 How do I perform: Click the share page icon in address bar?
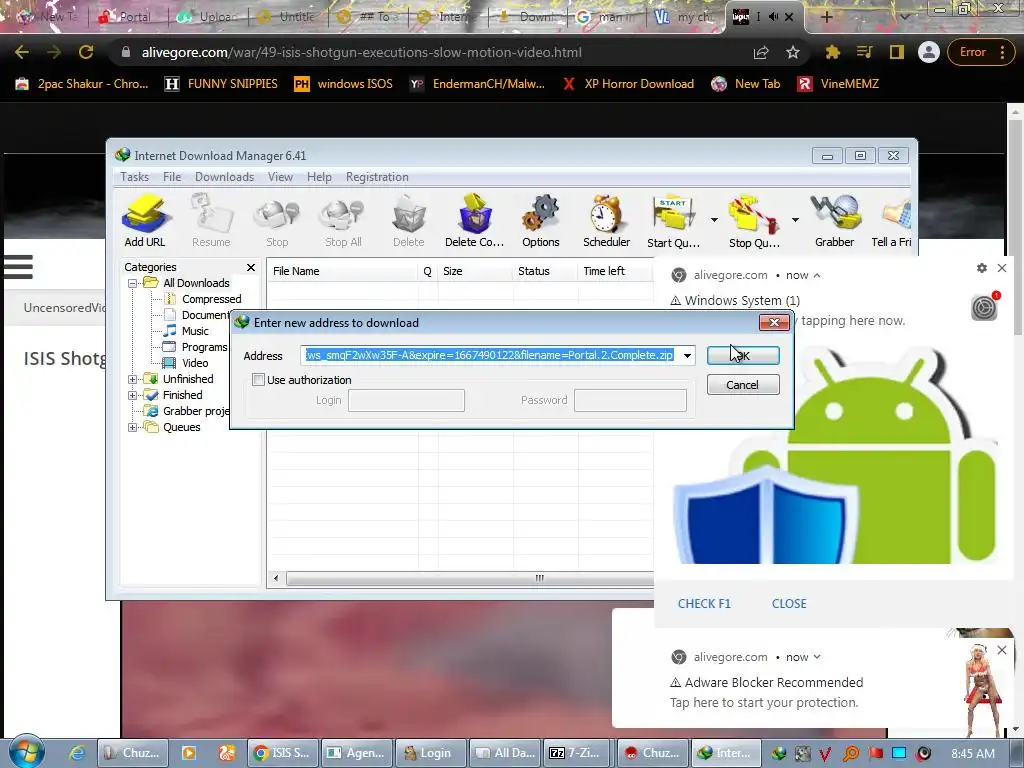point(761,52)
